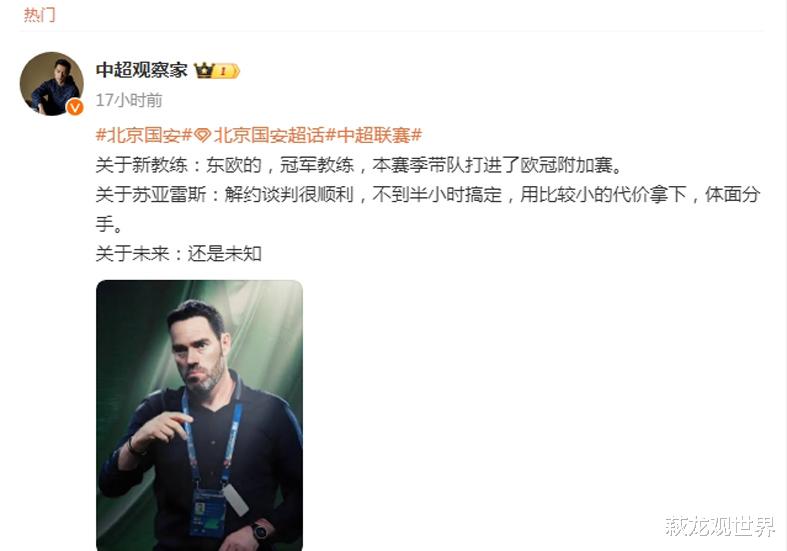Click the wristwatch in the coach photo

point(260,531)
